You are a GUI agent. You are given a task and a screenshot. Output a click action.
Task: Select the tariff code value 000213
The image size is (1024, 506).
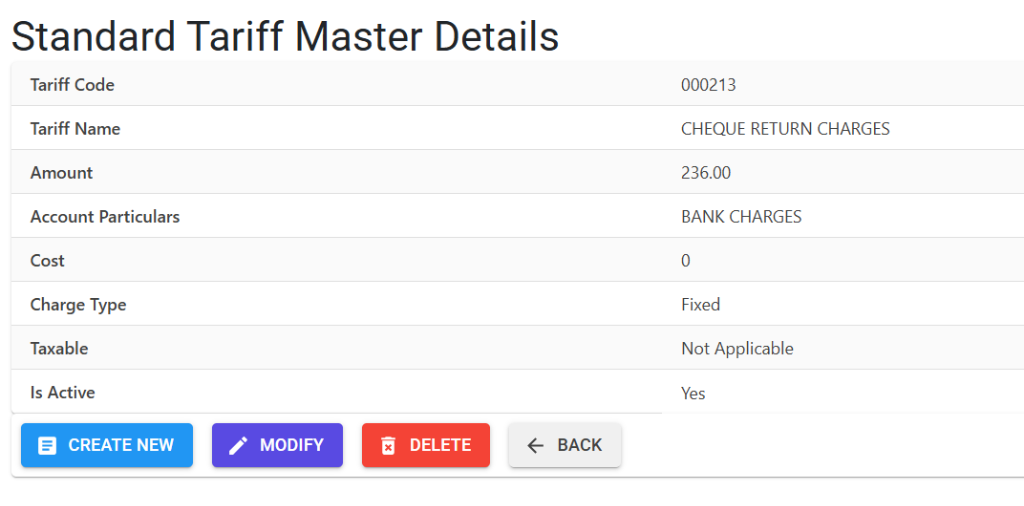(708, 85)
